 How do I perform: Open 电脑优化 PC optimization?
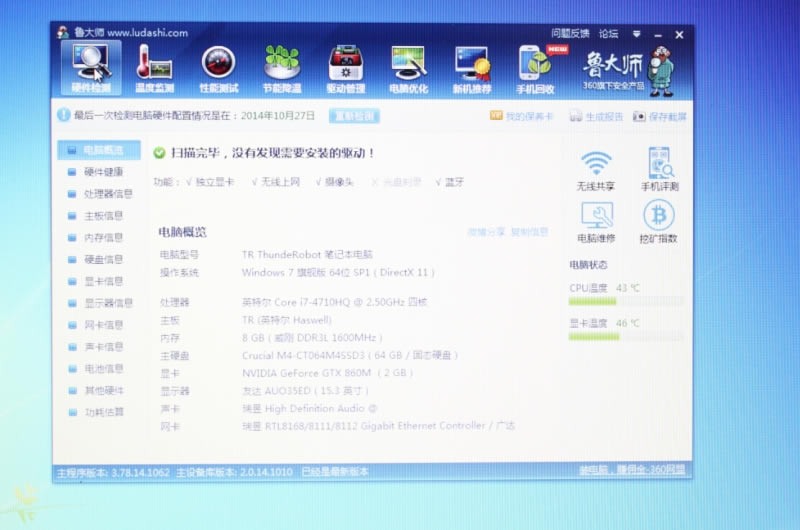408,69
